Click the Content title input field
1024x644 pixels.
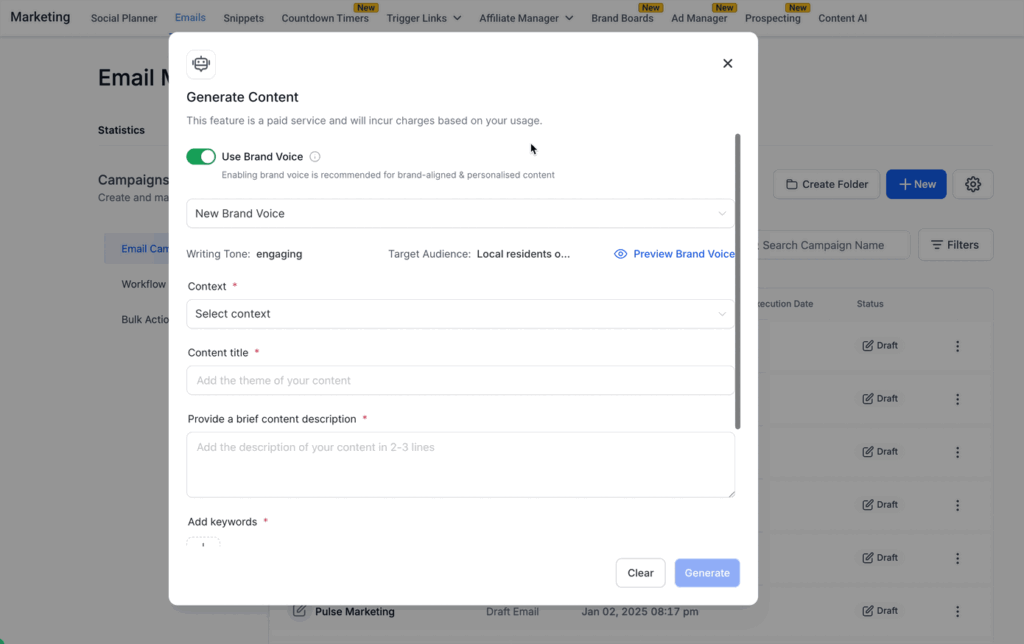tap(460, 381)
